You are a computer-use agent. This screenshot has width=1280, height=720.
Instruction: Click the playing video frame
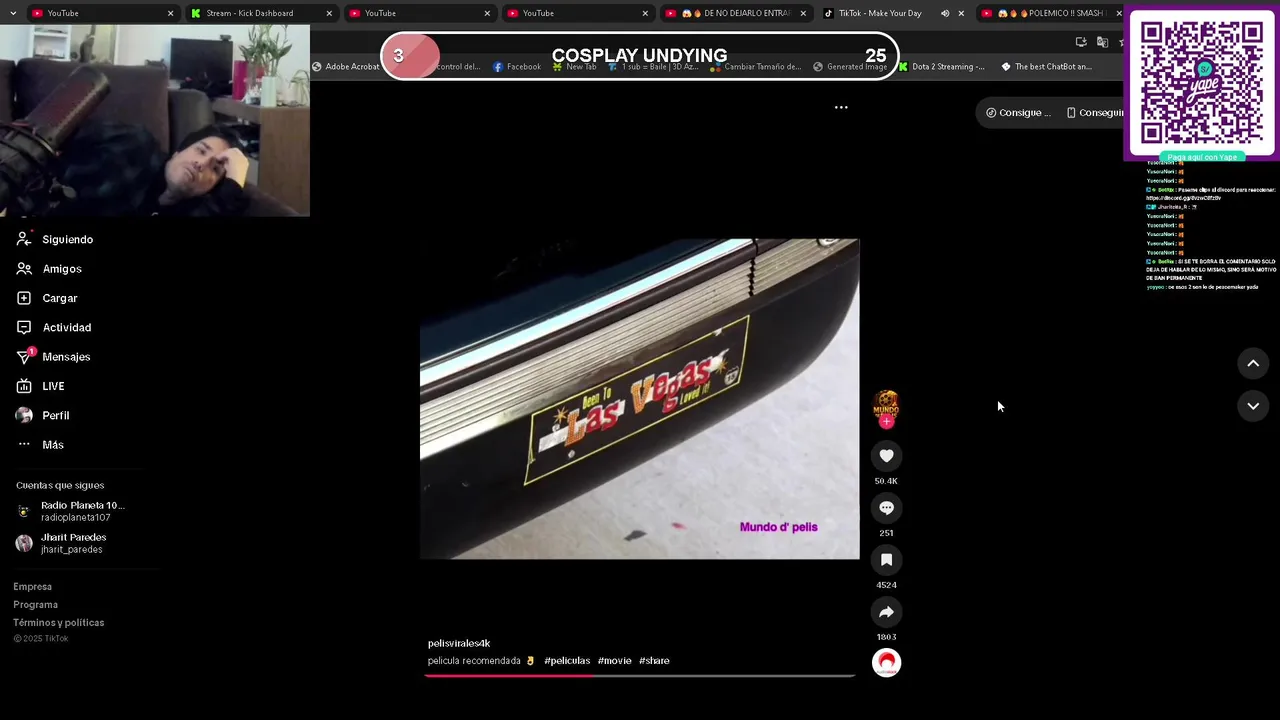pyautogui.click(x=639, y=399)
